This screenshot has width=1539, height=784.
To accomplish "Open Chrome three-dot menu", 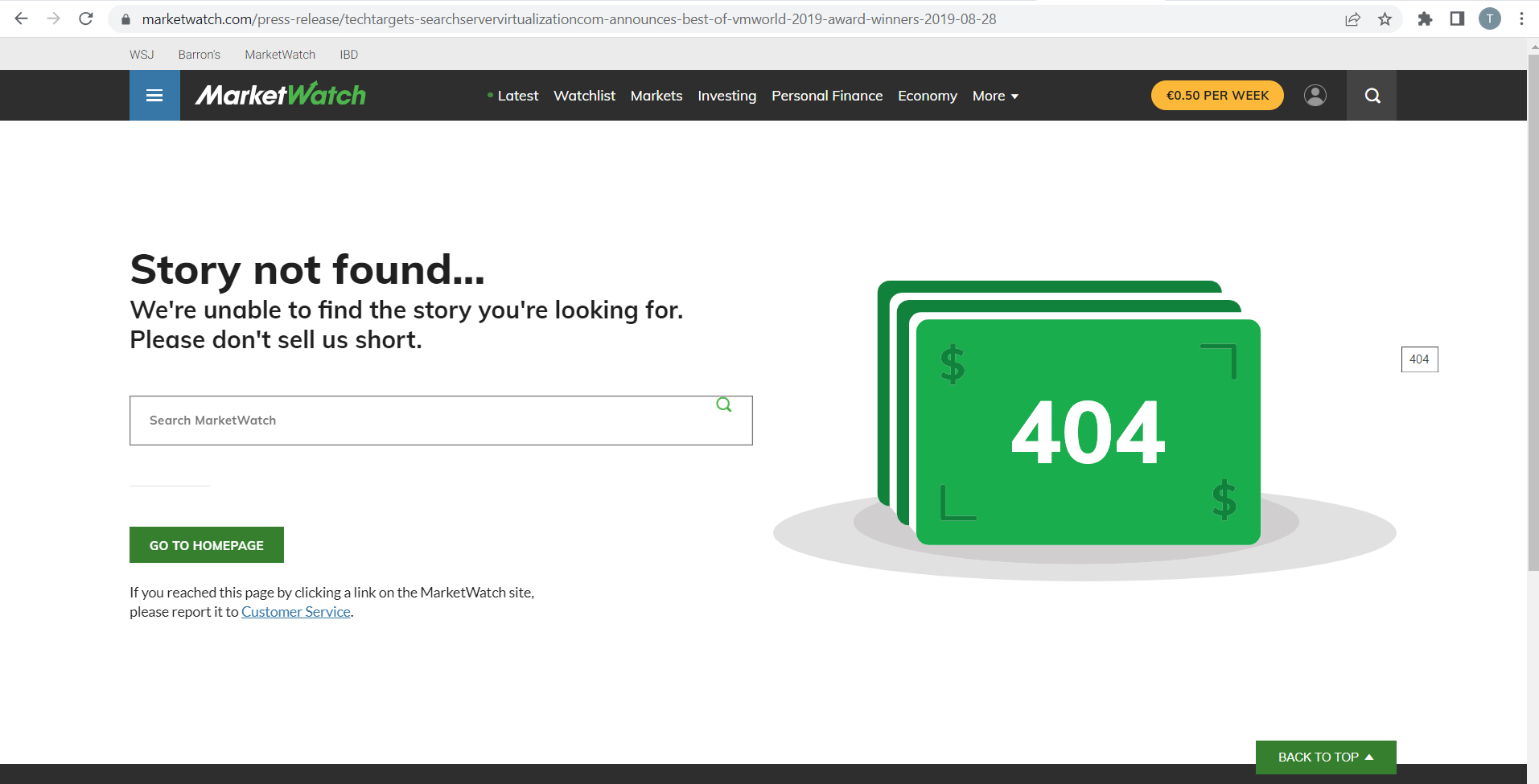I will pyautogui.click(x=1521, y=18).
